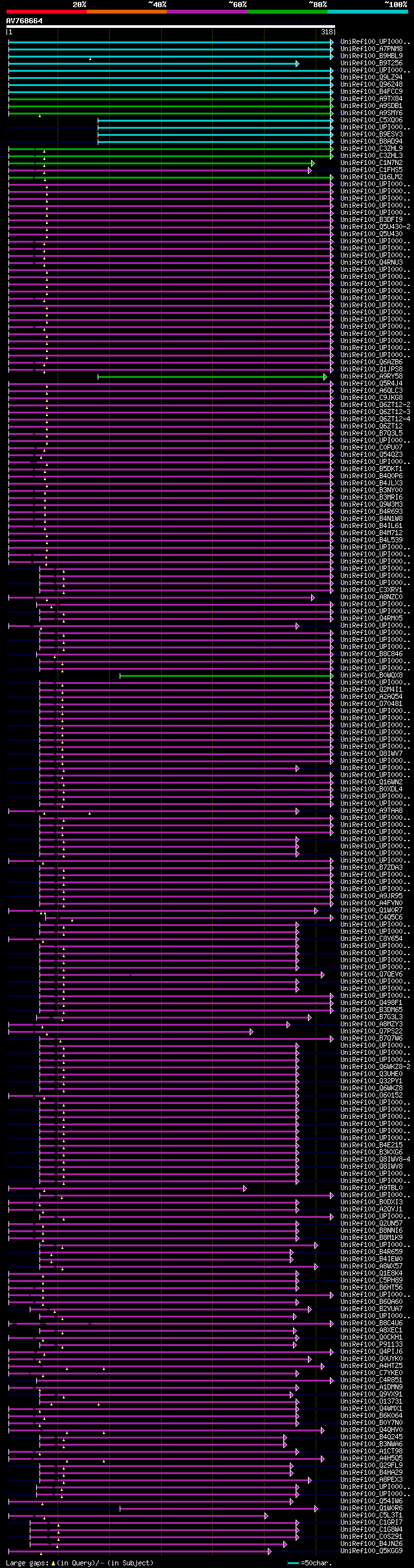The width and height of the screenshot is (414, 1568).
Task: Click the orange ~40% identity legend segment
Action: (127, 12)
